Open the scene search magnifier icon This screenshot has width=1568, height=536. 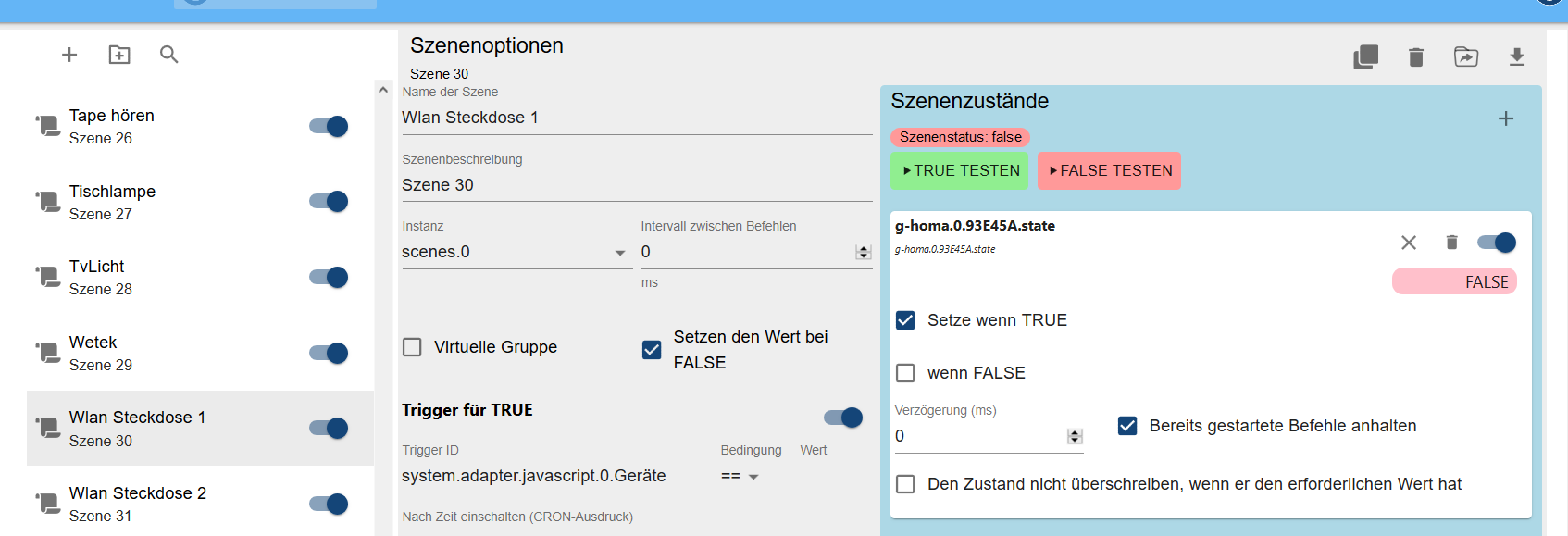tap(168, 55)
